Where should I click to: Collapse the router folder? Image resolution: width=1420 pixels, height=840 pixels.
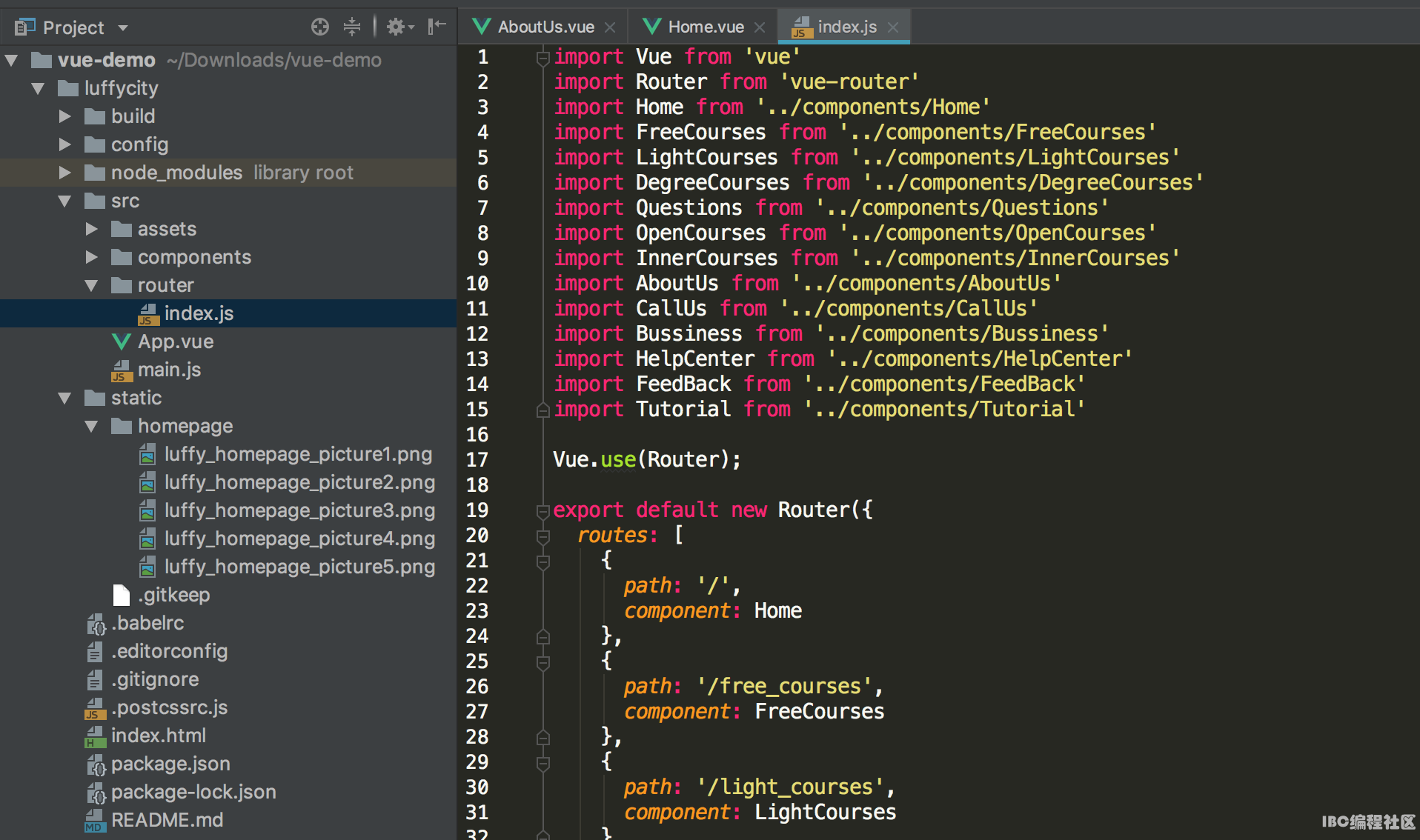click(91, 285)
